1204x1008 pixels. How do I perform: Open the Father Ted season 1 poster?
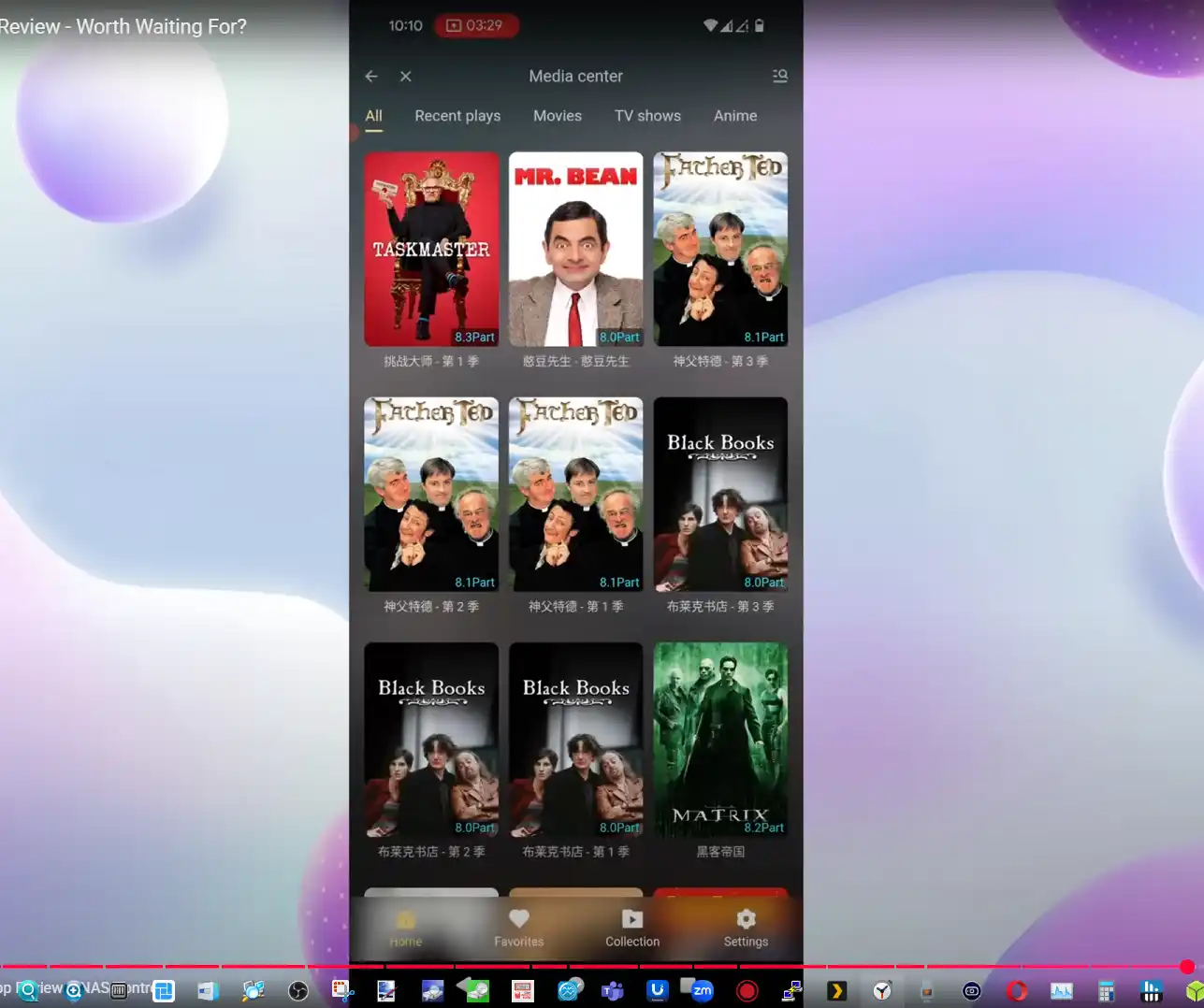[x=576, y=495]
